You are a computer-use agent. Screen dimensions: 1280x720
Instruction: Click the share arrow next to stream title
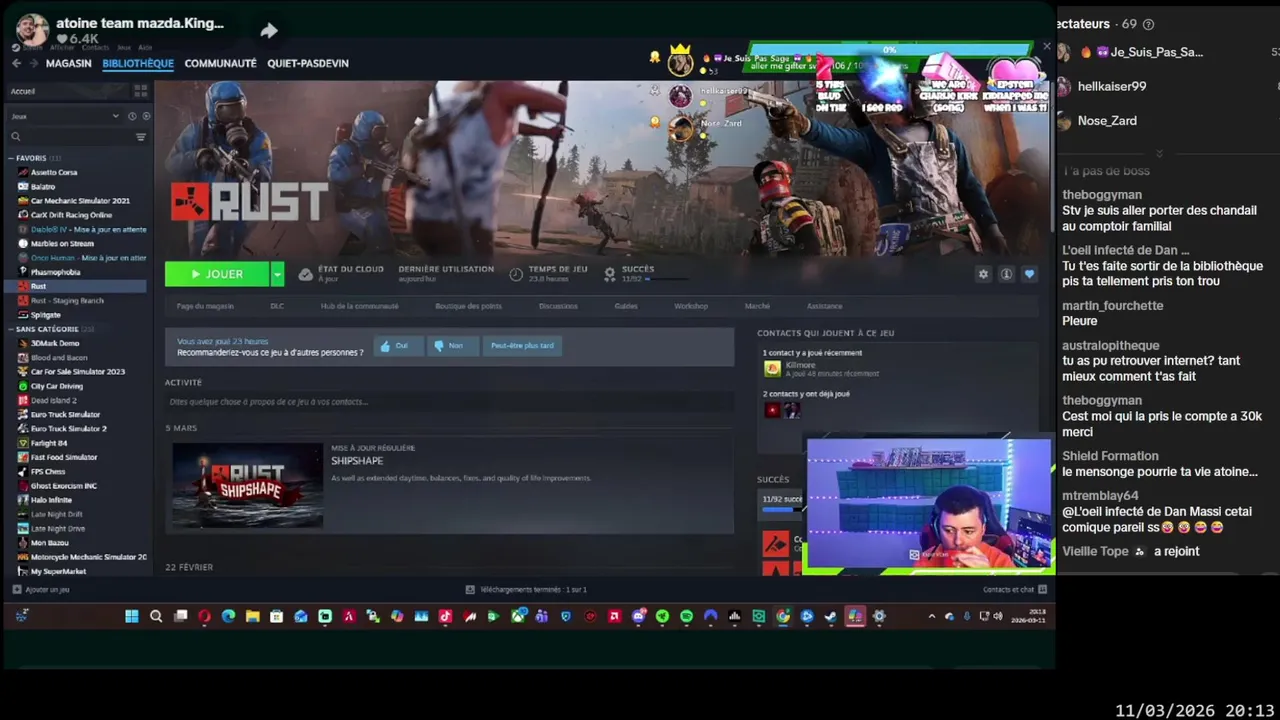[x=269, y=31]
